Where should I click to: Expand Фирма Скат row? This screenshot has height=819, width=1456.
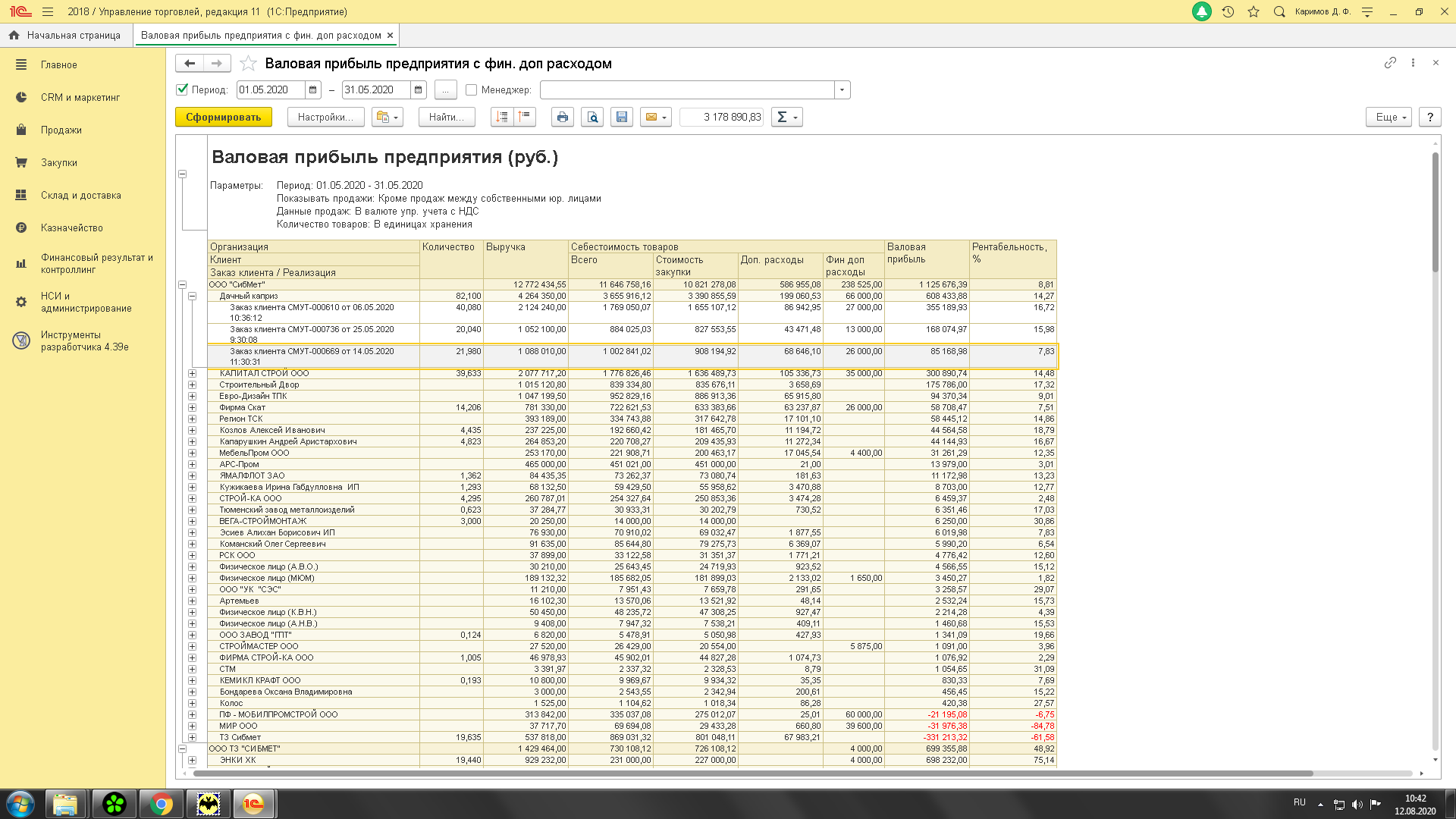[x=192, y=408]
